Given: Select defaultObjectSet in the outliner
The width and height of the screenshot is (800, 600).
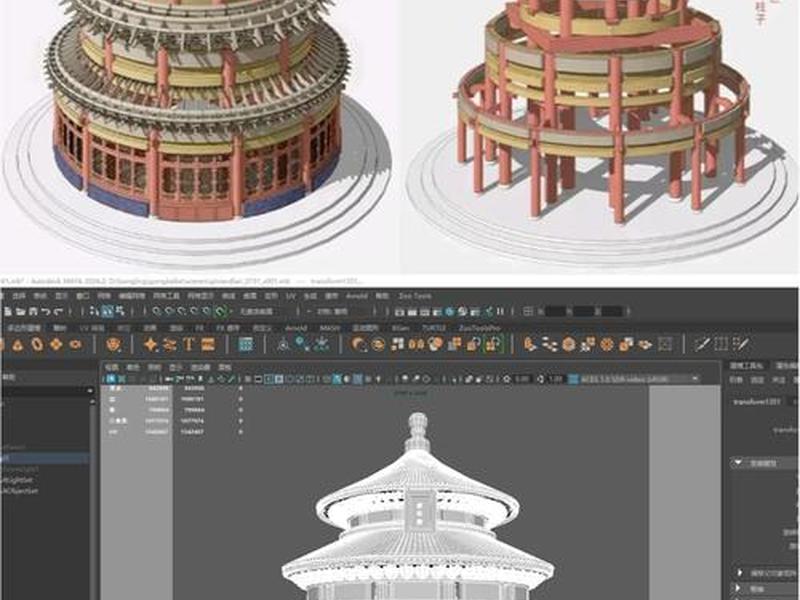Looking at the screenshot, I should (19, 491).
